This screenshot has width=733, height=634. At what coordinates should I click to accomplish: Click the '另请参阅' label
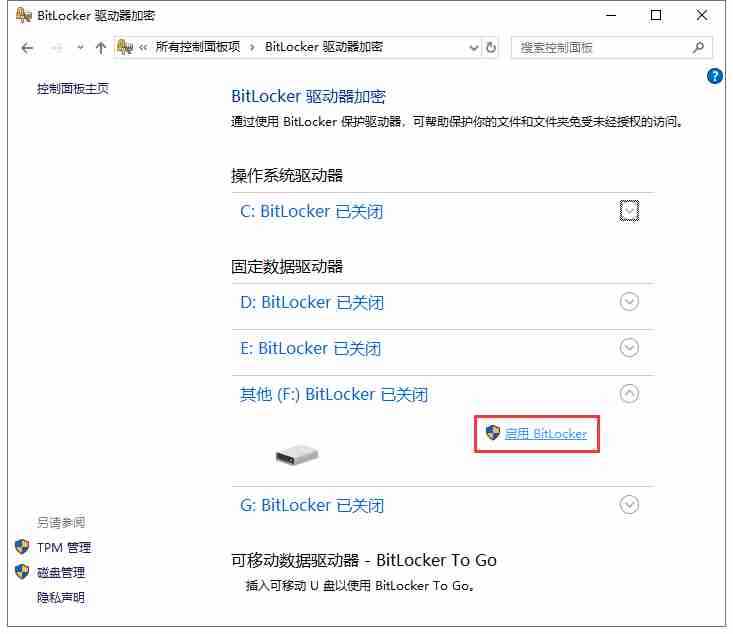tap(61, 522)
